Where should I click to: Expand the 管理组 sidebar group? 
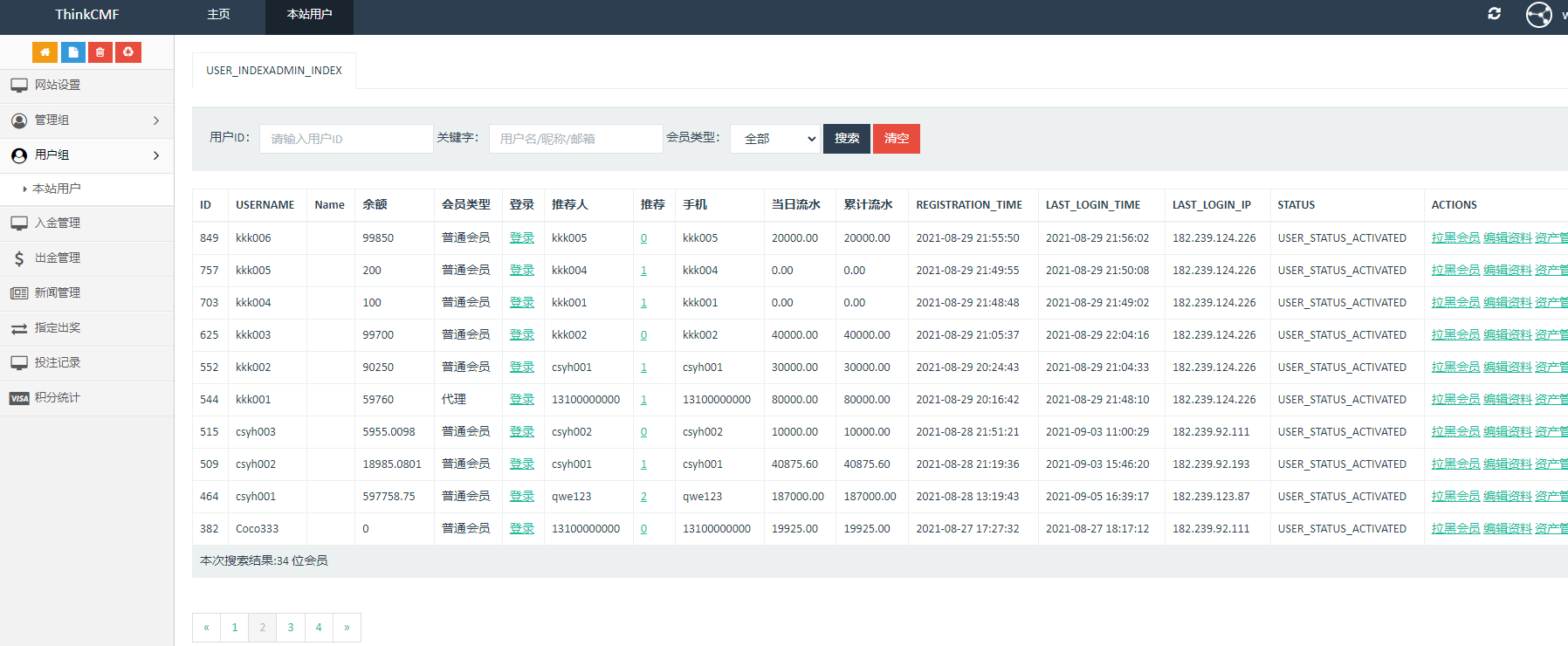pos(86,120)
